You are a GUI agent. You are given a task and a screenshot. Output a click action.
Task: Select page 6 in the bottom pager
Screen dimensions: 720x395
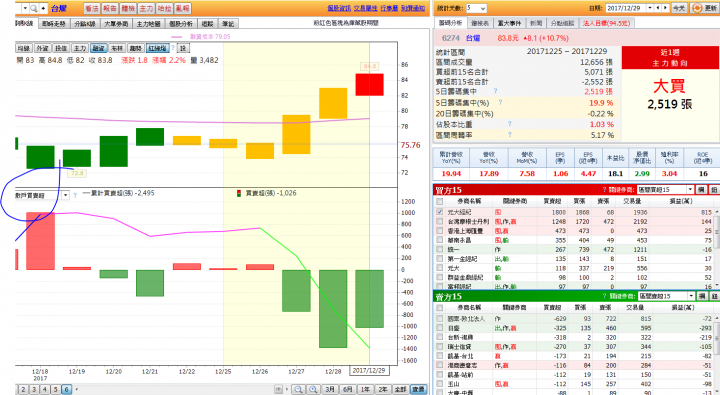coord(66,389)
